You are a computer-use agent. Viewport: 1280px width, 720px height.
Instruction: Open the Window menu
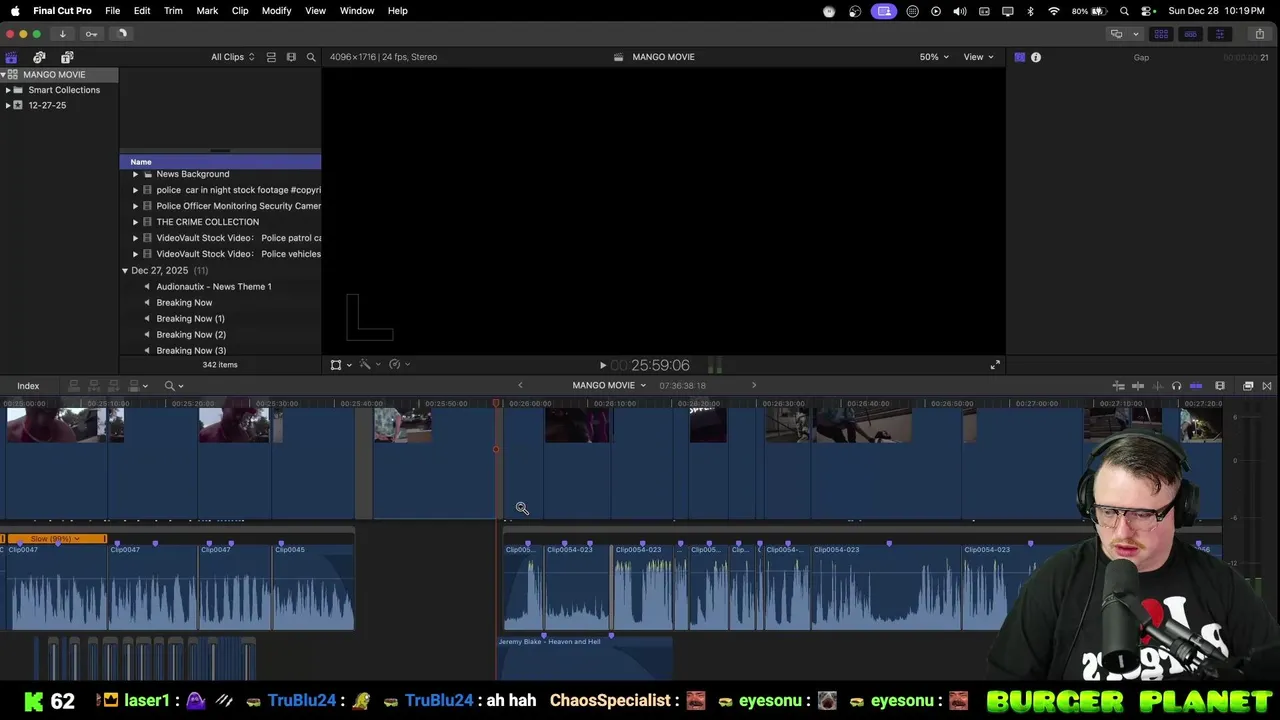tap(357, 11)
